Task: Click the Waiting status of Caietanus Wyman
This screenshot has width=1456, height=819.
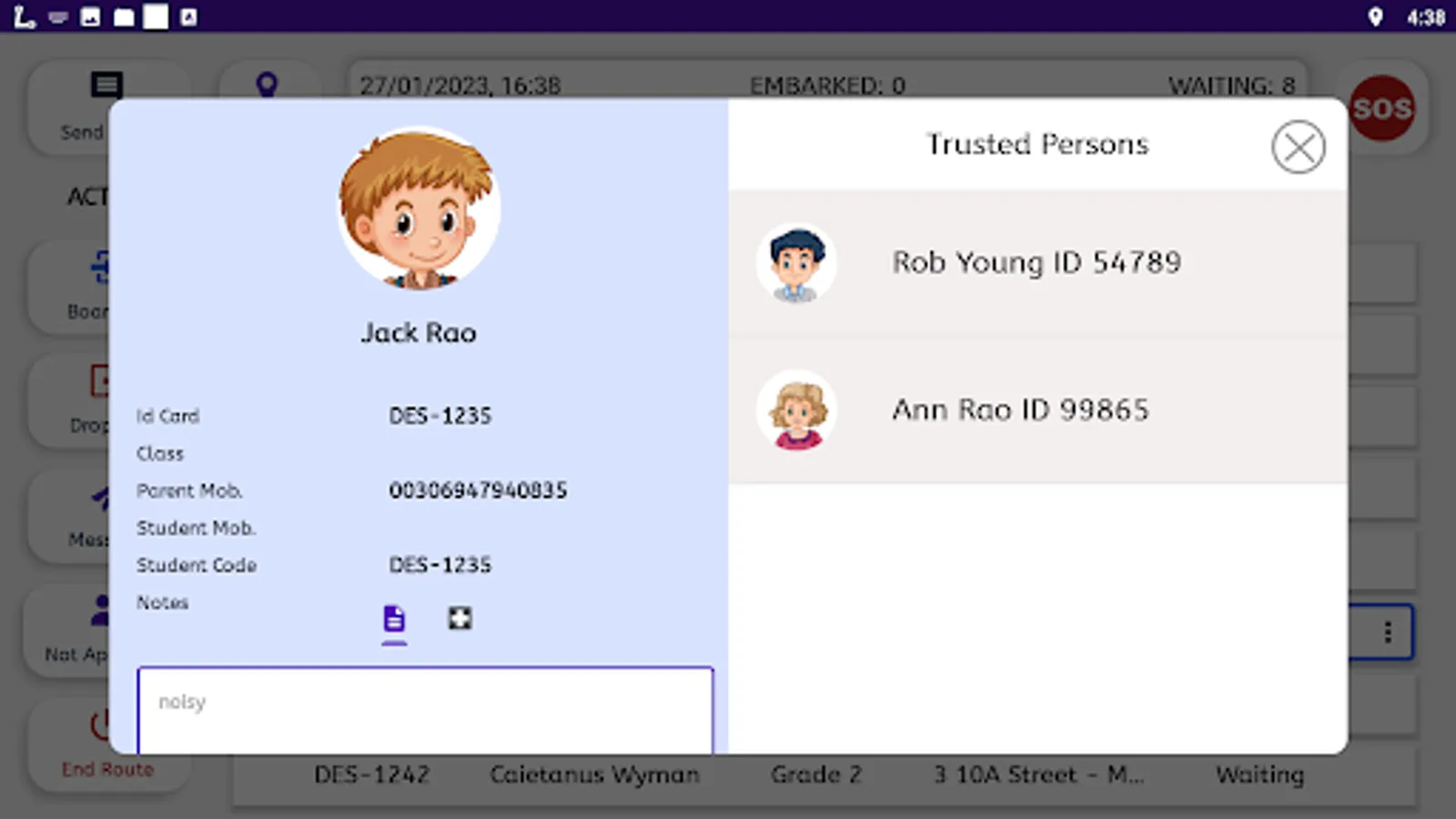Action: (1259, 774)
